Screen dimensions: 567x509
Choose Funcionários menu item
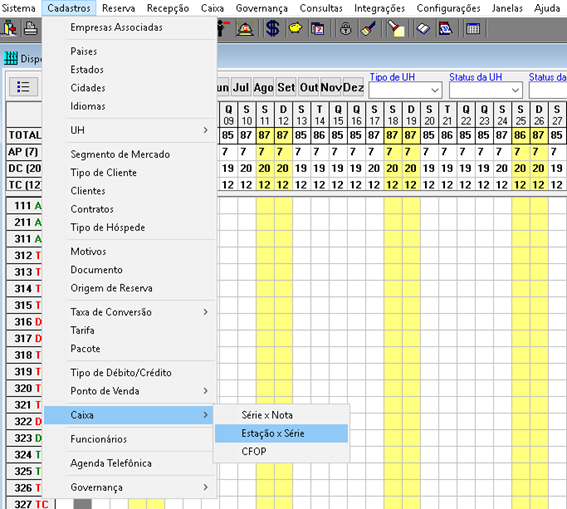pyautogui.click(x=129, y=439)
